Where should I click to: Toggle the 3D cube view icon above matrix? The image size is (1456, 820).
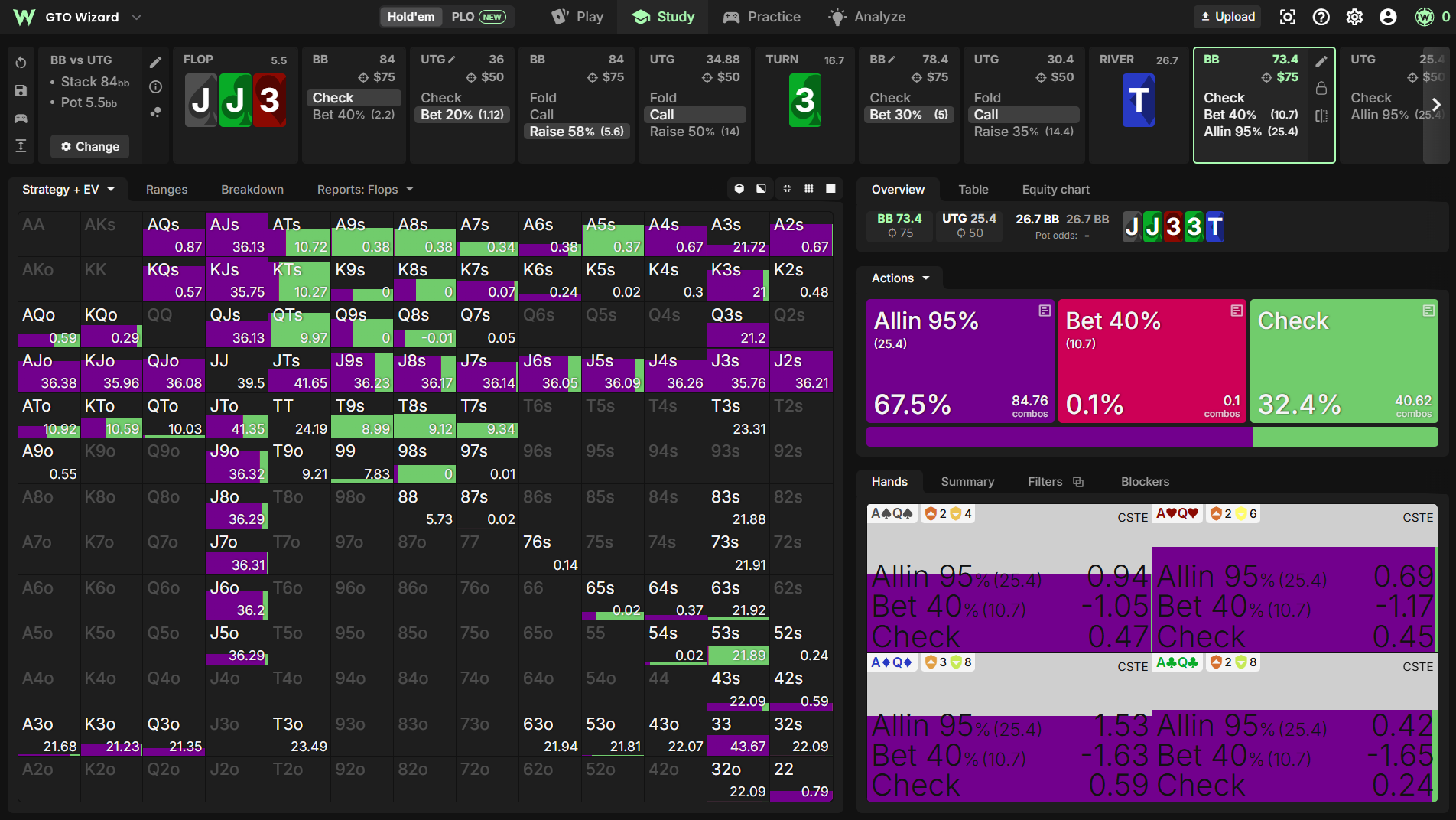click(739, 189)
